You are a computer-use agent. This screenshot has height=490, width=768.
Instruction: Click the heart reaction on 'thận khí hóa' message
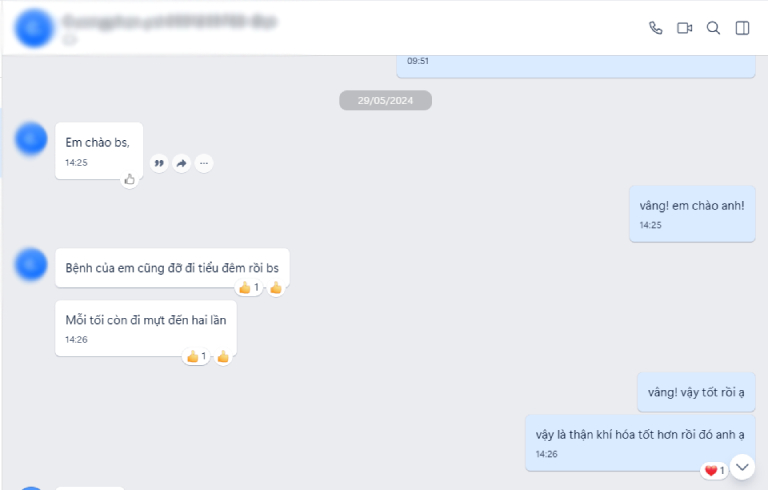point(714,471)
